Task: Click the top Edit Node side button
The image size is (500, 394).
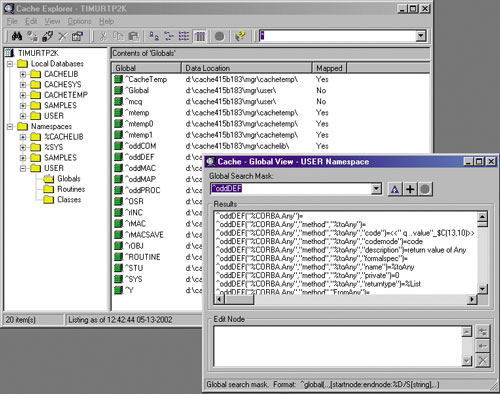Action: point(482,332)
